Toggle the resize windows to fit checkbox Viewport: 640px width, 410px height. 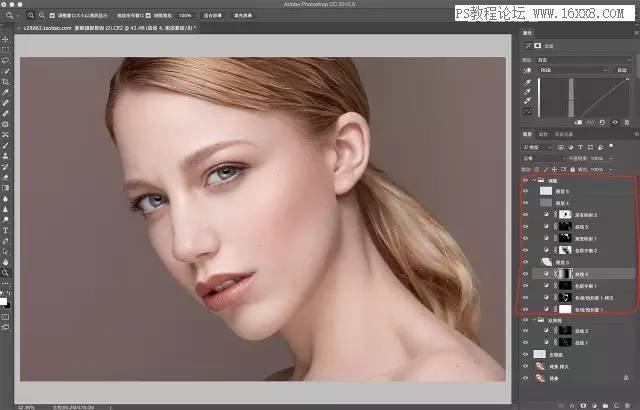52,16
